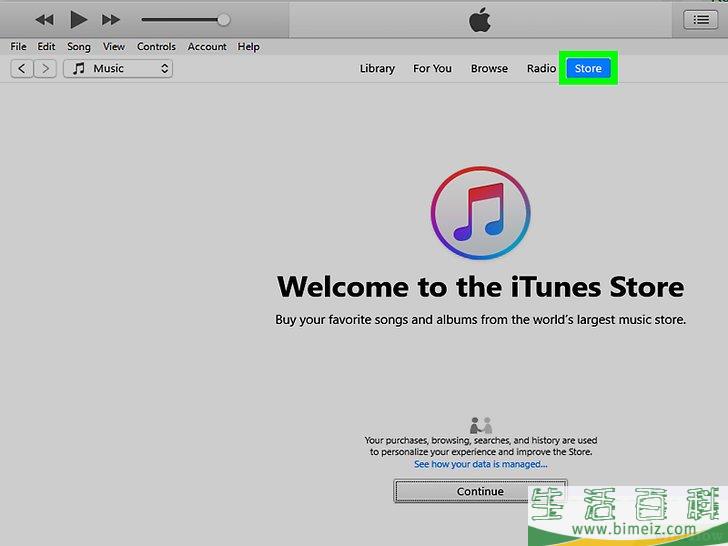Click the privacy handshake icon
The width and height of the screenshot is (728, 546).
pos(481,425)
